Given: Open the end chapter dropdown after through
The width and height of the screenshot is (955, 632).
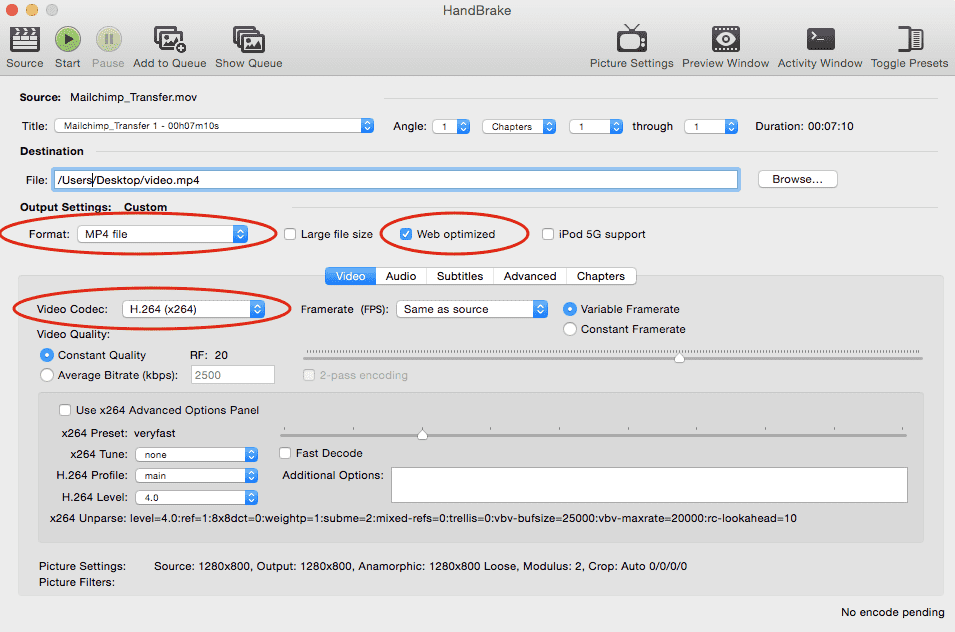Looking at the screenshot, I should (x=711, y=127).
